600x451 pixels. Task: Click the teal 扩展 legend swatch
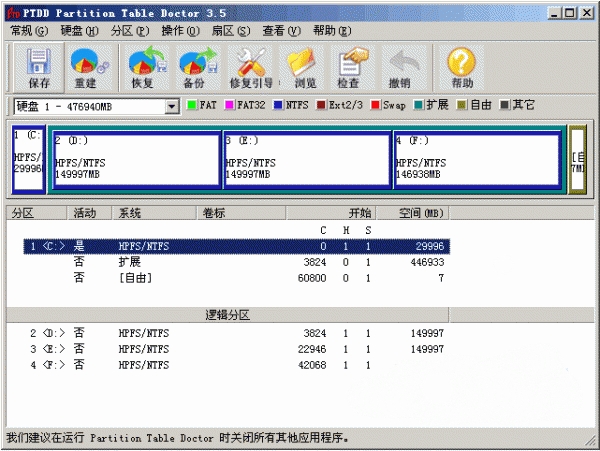point(419,105)
